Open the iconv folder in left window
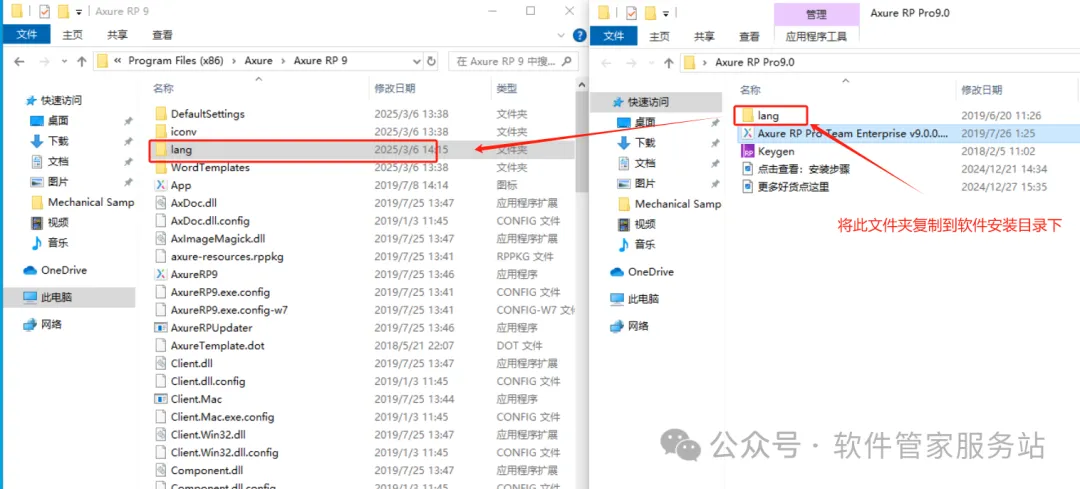Screen dimensions: 1080x489 point(184,132)
